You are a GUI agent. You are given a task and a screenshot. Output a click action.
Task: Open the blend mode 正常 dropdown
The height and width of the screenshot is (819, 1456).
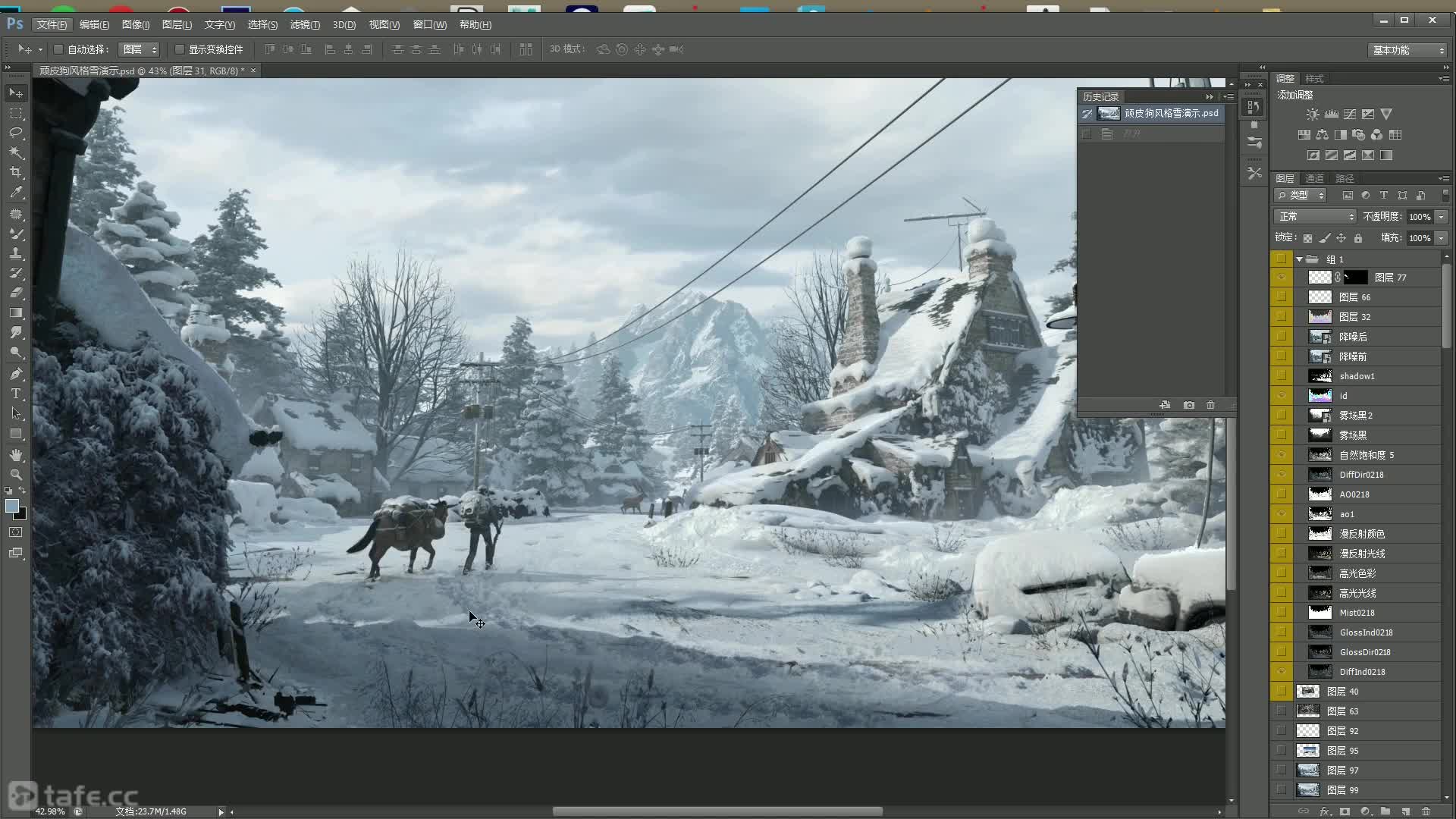pos(1315,217)
